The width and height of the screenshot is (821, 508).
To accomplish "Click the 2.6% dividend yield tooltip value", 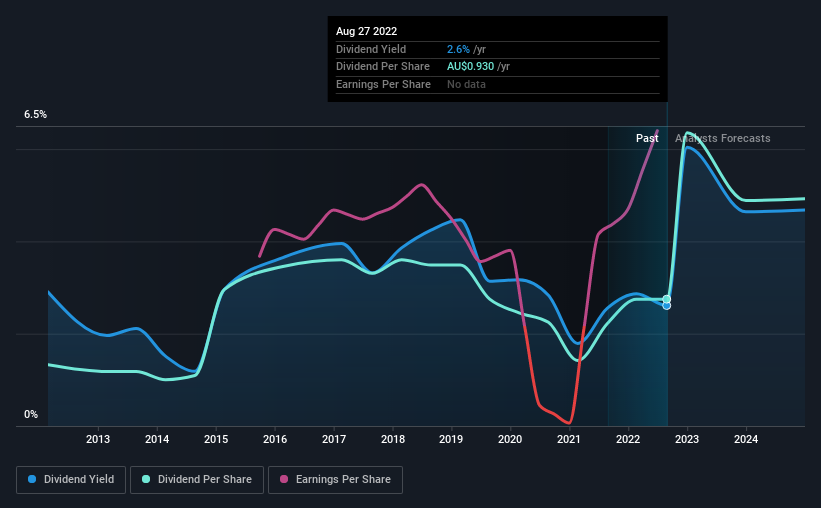I will (x=458, y=49).
